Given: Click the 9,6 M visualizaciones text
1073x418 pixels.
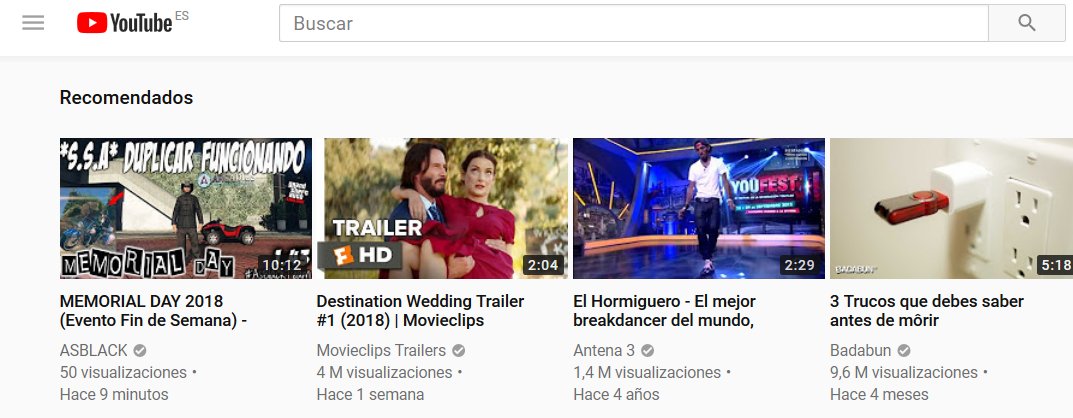Looking at the screenshot, I should coord(904,373).
